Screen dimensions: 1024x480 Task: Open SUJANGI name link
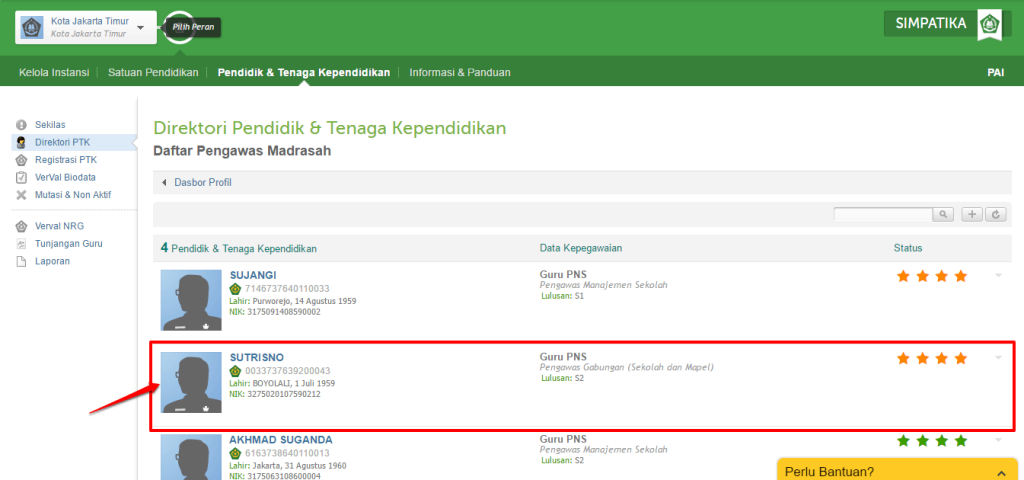[253, 276]
